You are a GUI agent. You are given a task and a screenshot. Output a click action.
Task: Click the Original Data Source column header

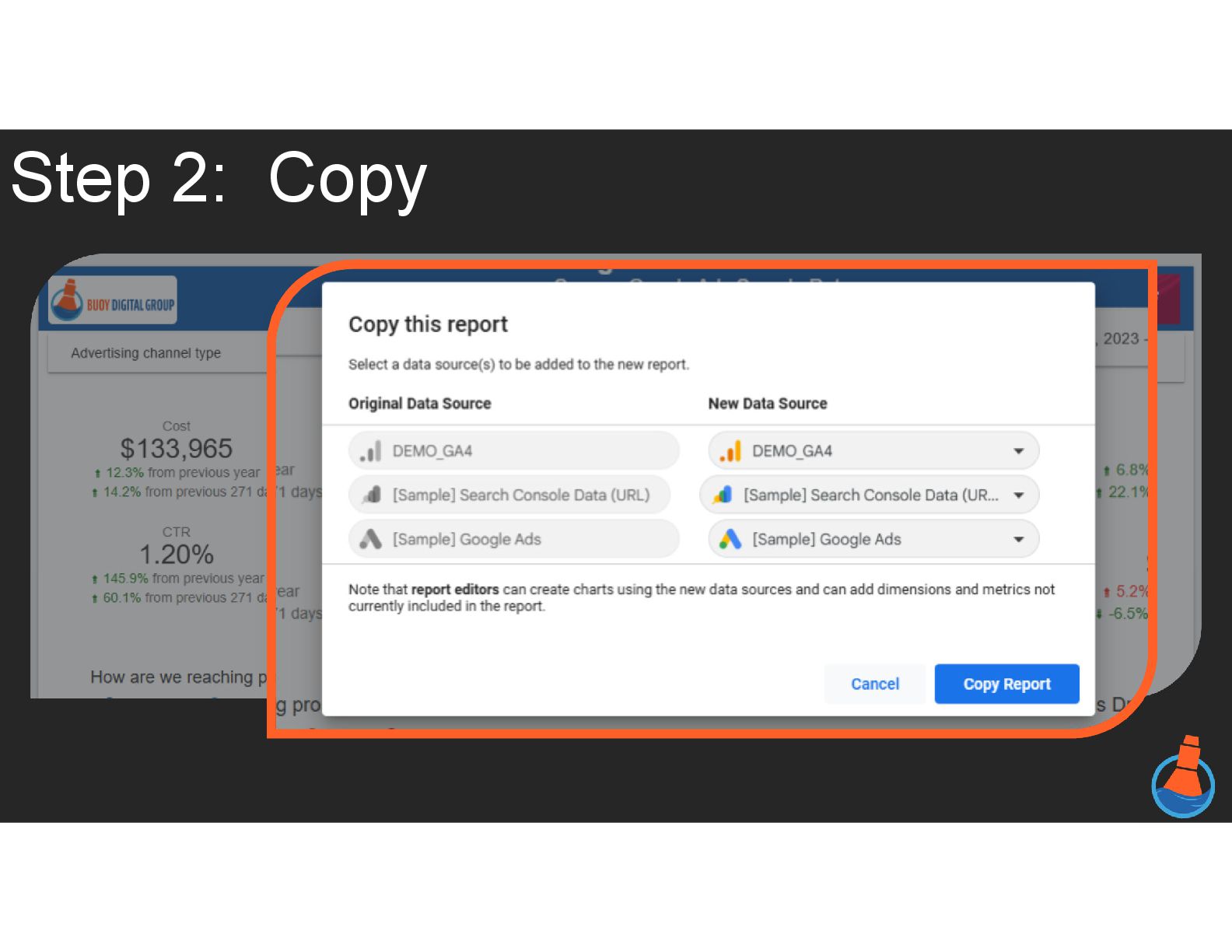[420, 404]
